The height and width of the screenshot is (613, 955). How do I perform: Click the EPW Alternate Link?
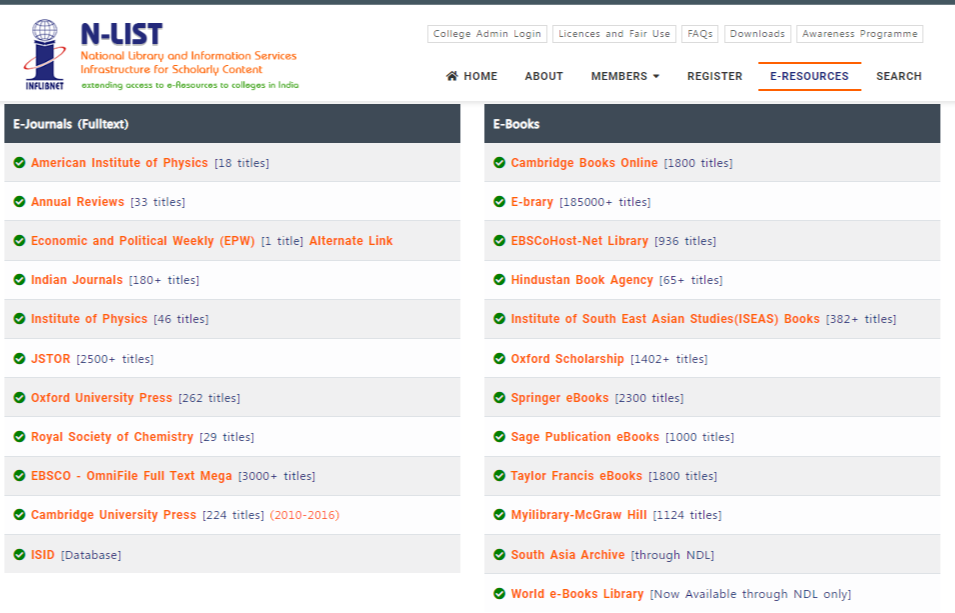pos(351,241)
